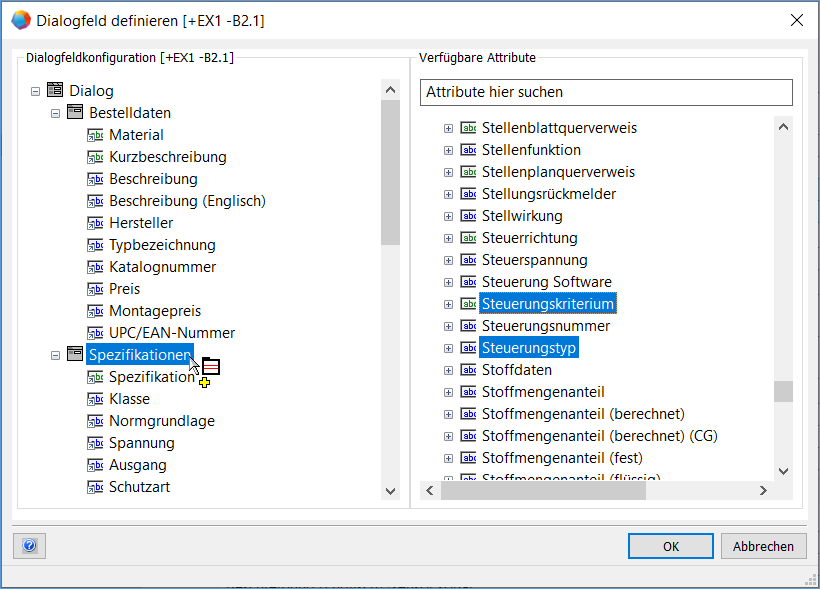Select the Normgrundlage field entry
820x589 pixels.
(161, 421)
